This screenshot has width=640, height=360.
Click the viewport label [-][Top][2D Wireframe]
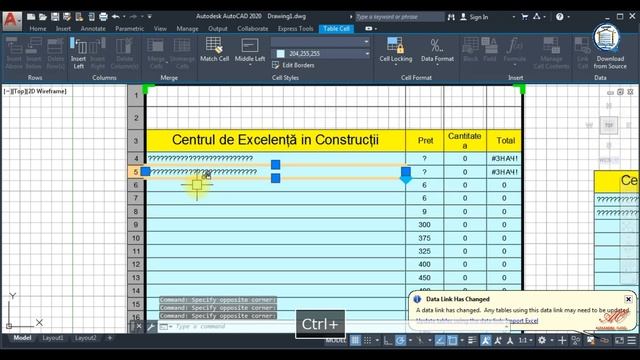(x=35, y=91)
